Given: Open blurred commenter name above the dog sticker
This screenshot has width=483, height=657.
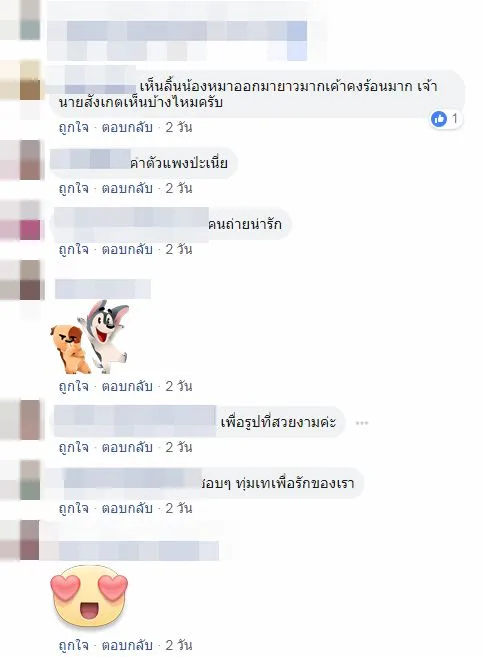Looking at the screenshot, I should [103, 289].
